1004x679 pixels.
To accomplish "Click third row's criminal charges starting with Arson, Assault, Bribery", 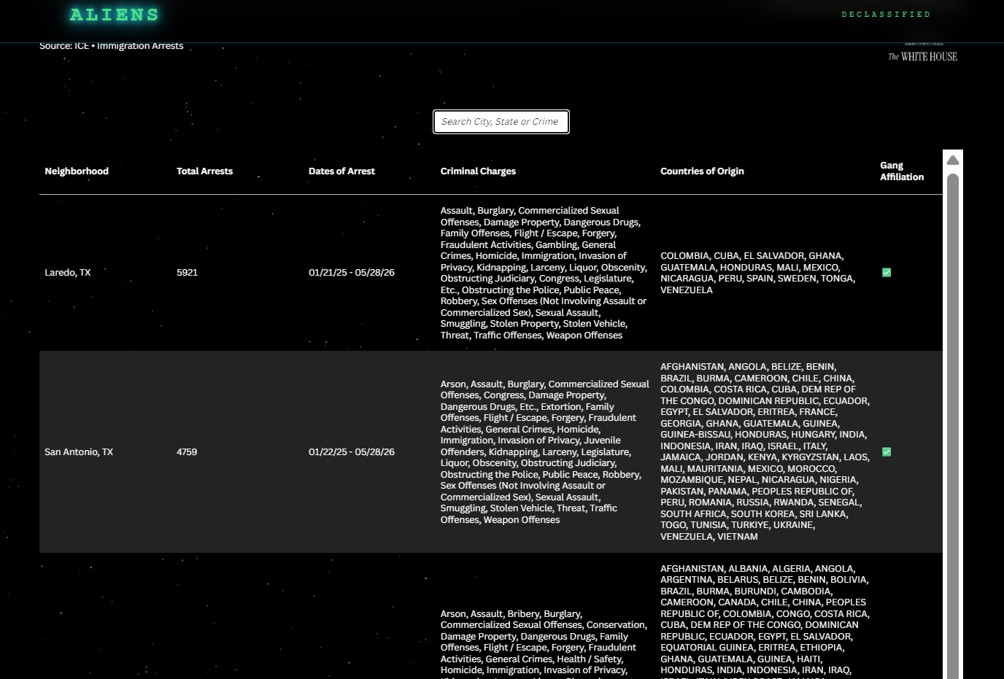I will 544,643.
